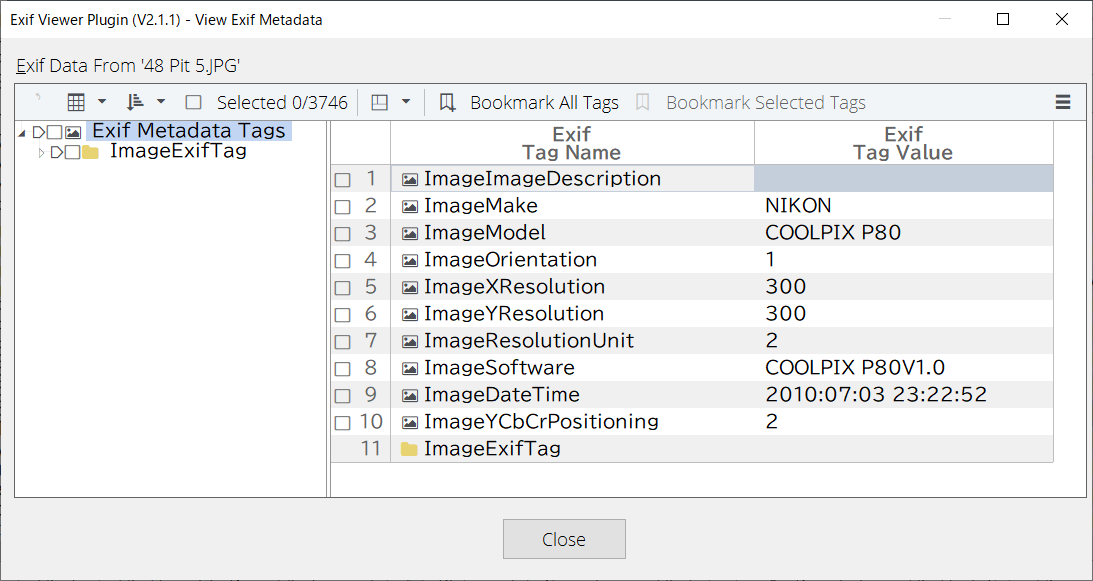Viewport: 1093px width, 581px height.
Task: Click the Exif Tag Name column header
Action: (572, 143)
